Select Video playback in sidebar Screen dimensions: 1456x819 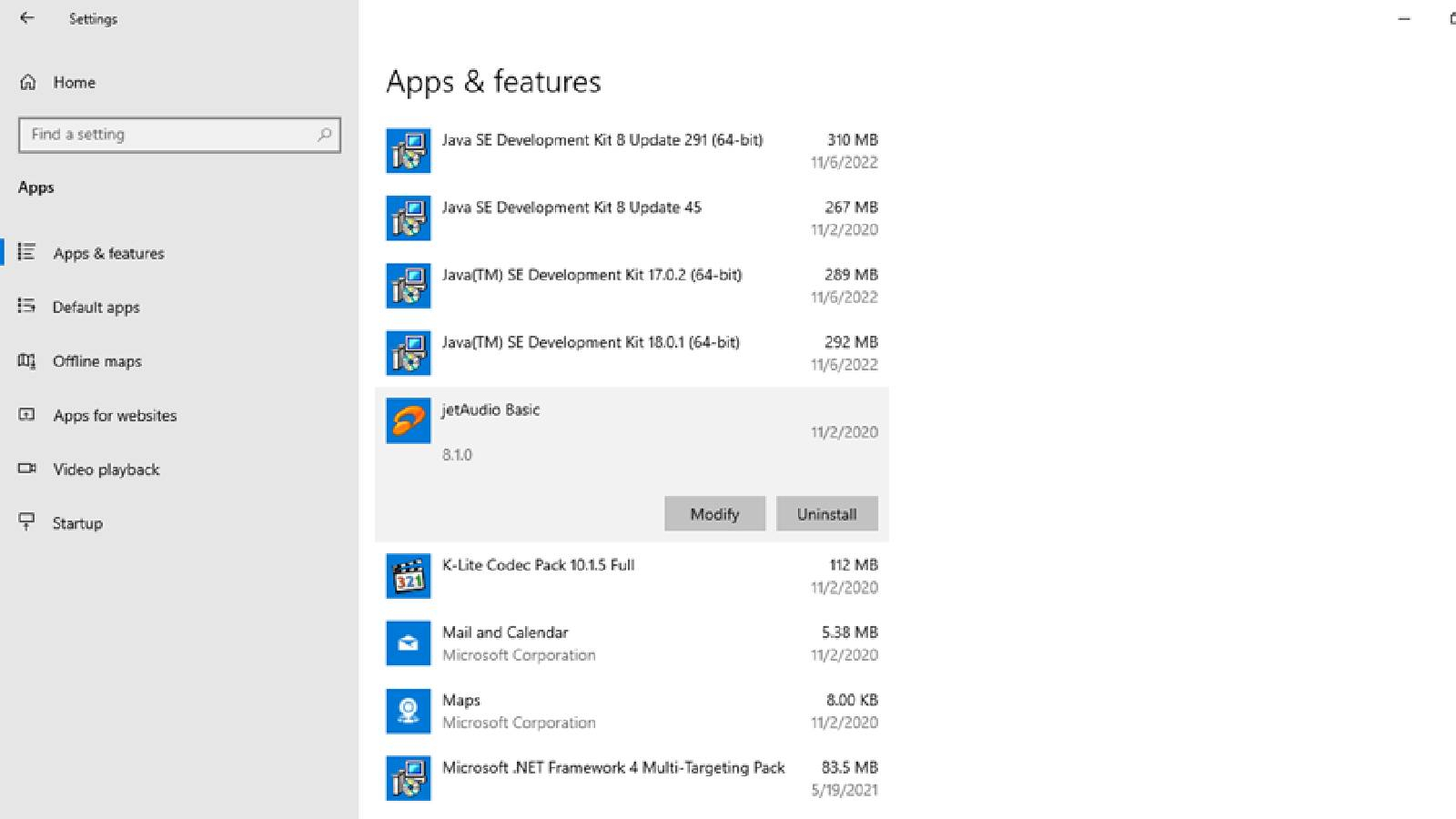(x=106, y=470)
